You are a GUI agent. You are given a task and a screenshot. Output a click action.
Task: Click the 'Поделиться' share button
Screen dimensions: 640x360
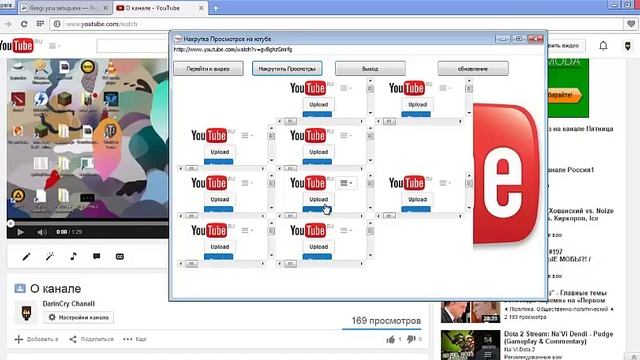(91, 339)
